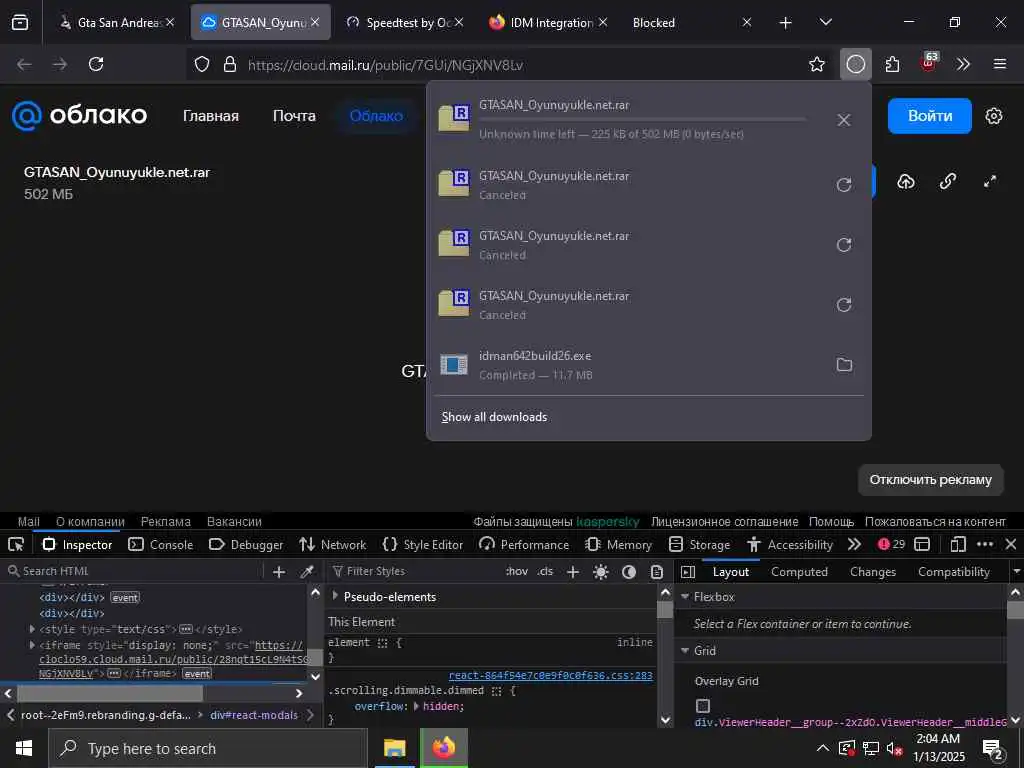1024x768 pixels.
Task: Collapse the Flexbox section
Action: [685, 597]
